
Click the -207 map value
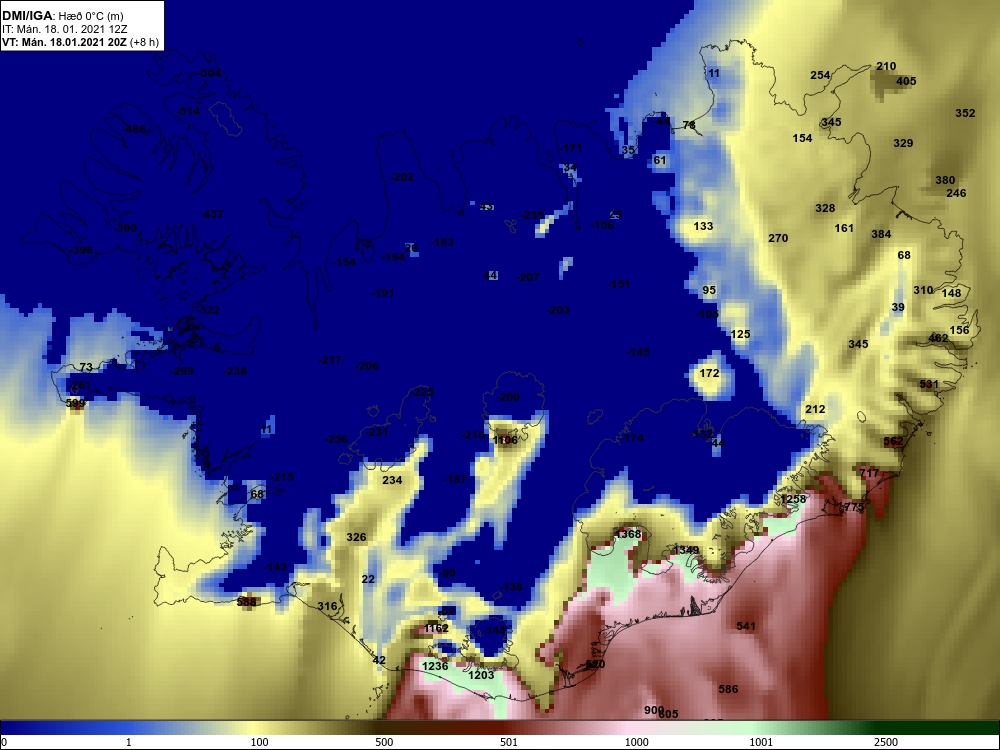pos(527,277)
